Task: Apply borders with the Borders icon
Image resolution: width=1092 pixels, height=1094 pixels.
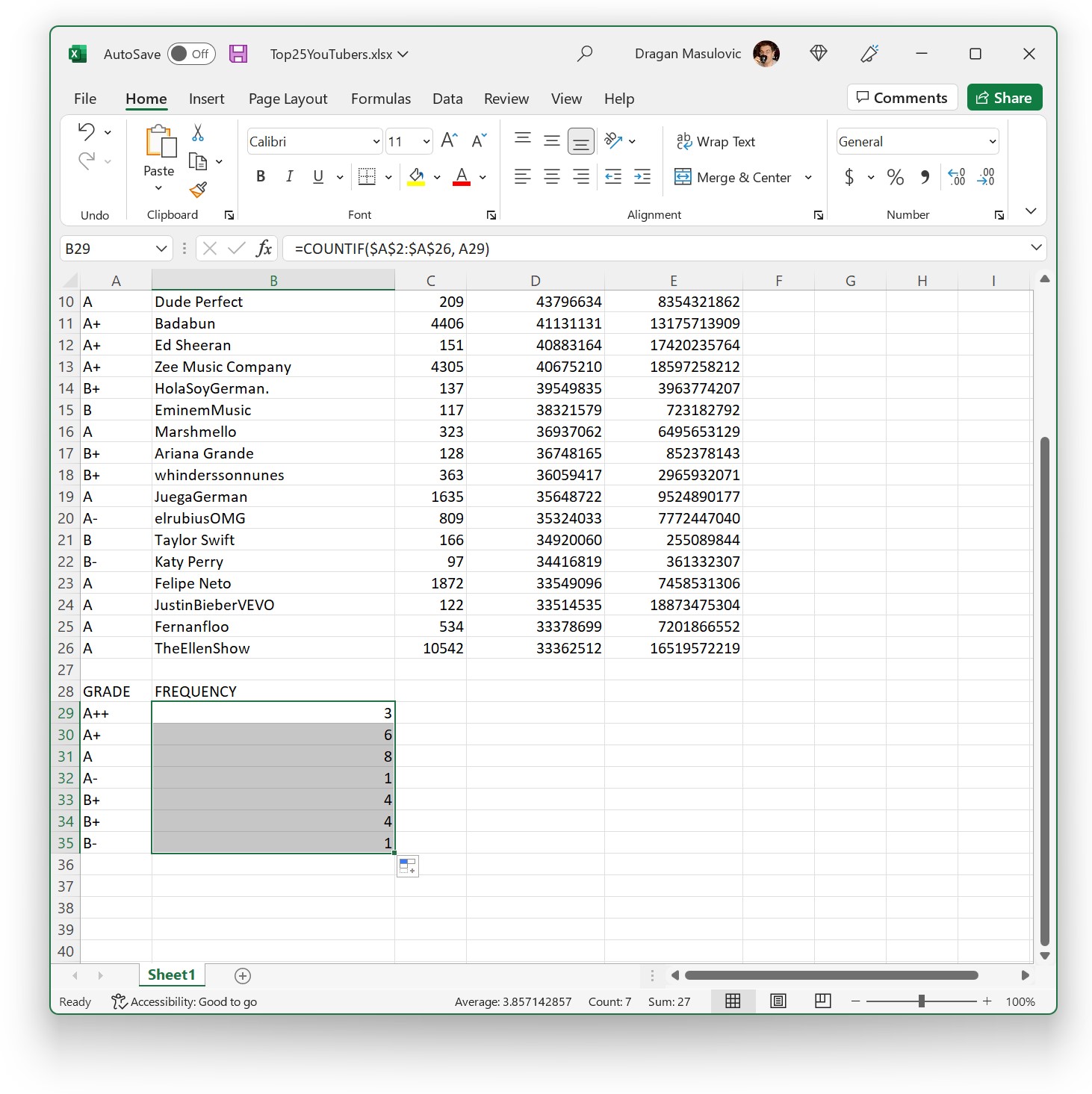Action: click(367, 176)
